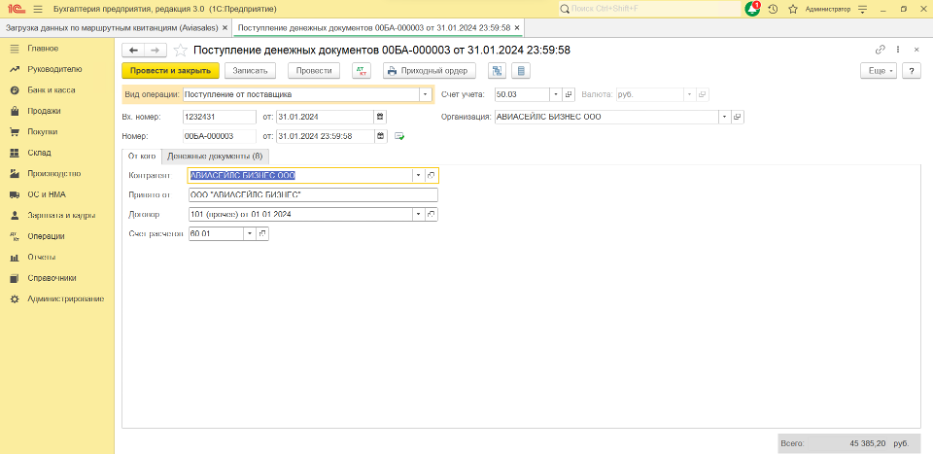Open Счет расчетов 60.01 item icon
The width and height of the screenshot is (934, 454).
coord(262,234)
